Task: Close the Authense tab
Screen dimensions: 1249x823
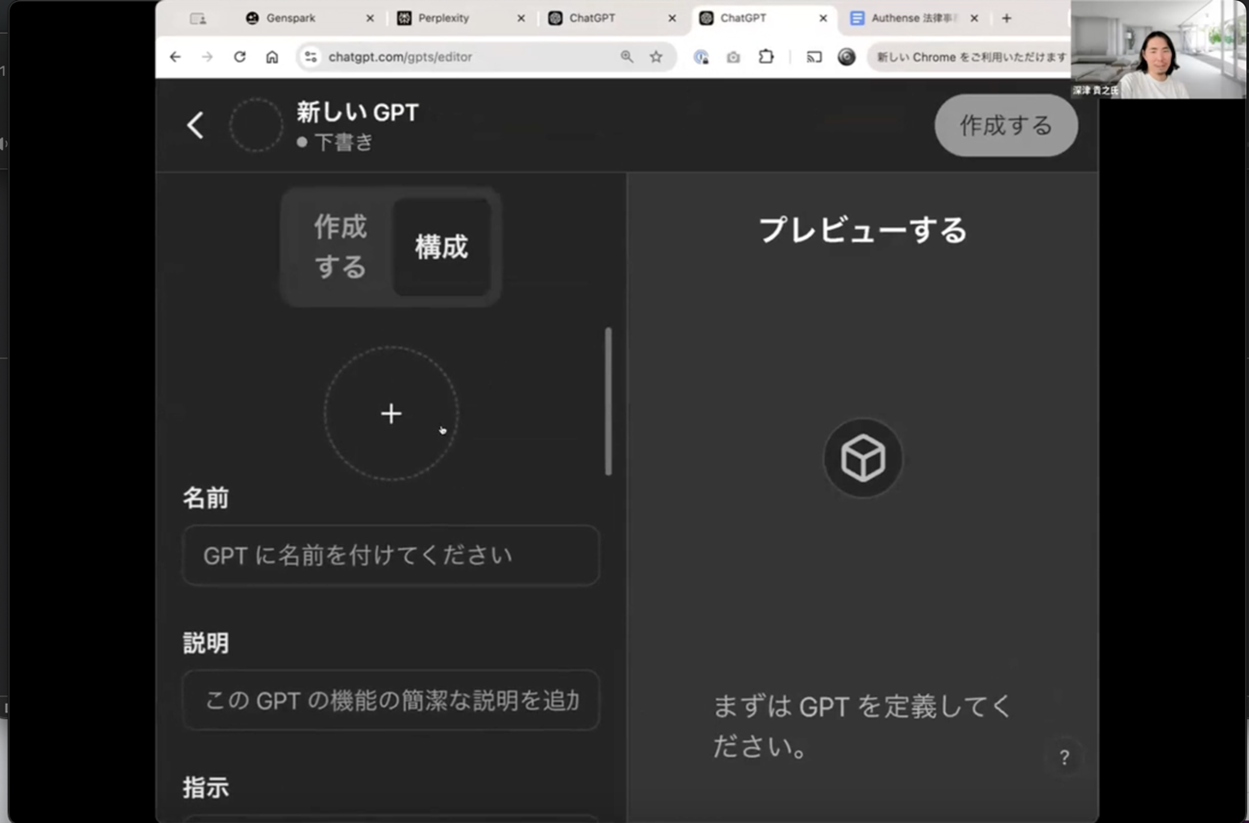Action: click(x=974, y=18)
